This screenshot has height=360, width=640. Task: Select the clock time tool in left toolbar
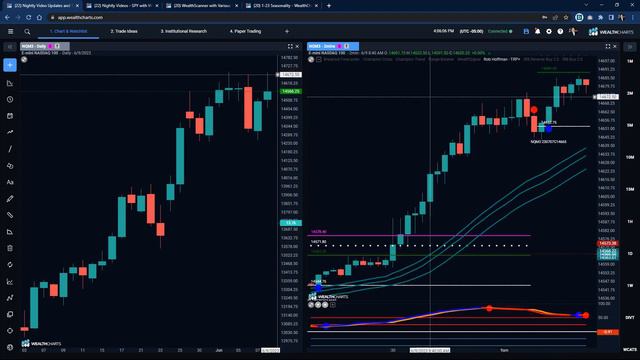(x=10, y=99)
